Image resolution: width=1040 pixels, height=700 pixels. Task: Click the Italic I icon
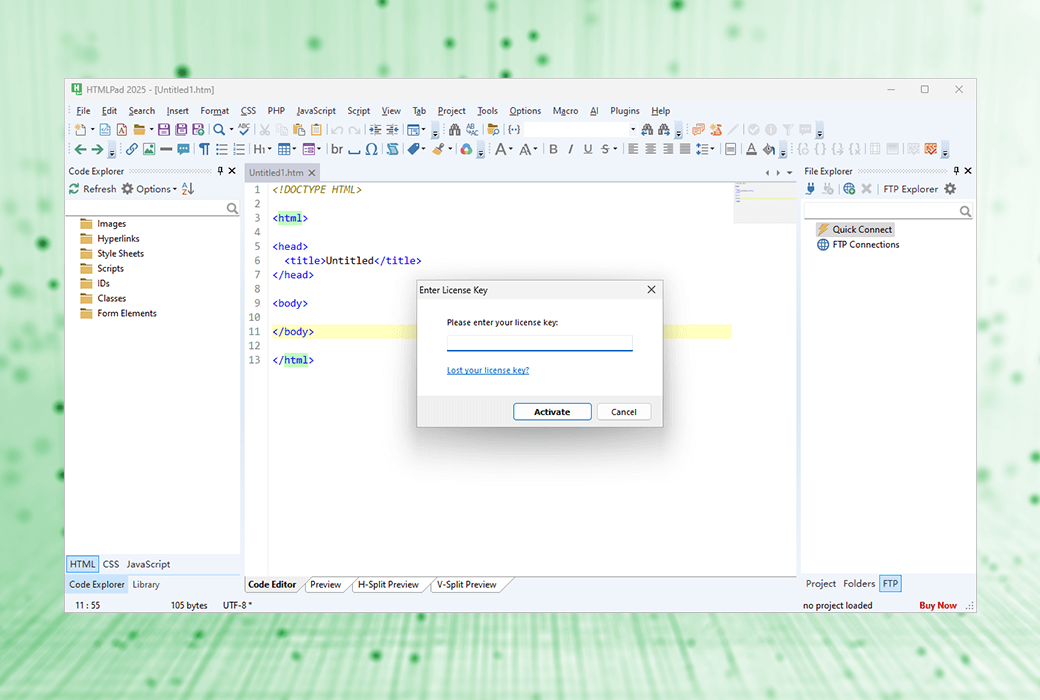pos(570,149)
